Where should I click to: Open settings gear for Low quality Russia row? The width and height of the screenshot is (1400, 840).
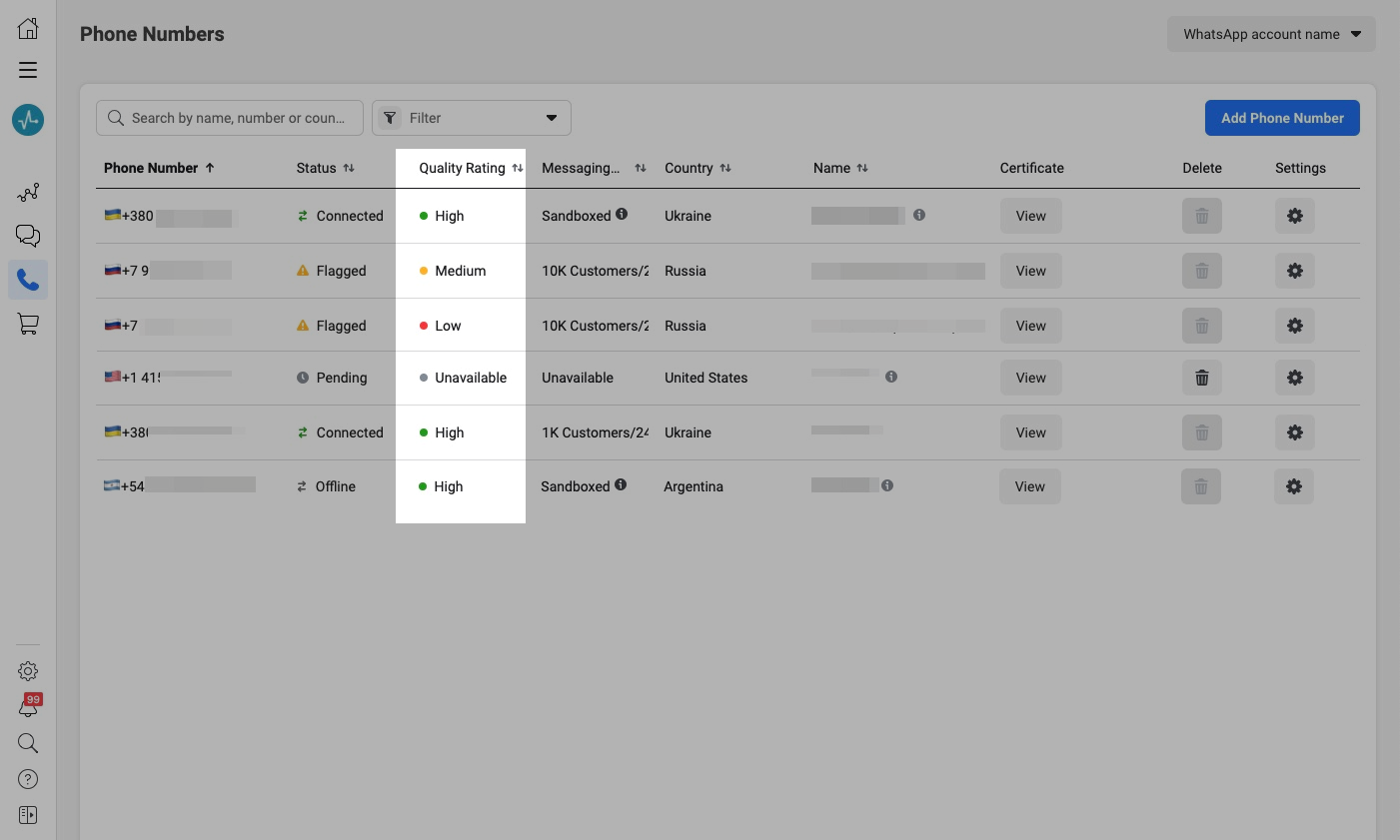click(1295, 326)
